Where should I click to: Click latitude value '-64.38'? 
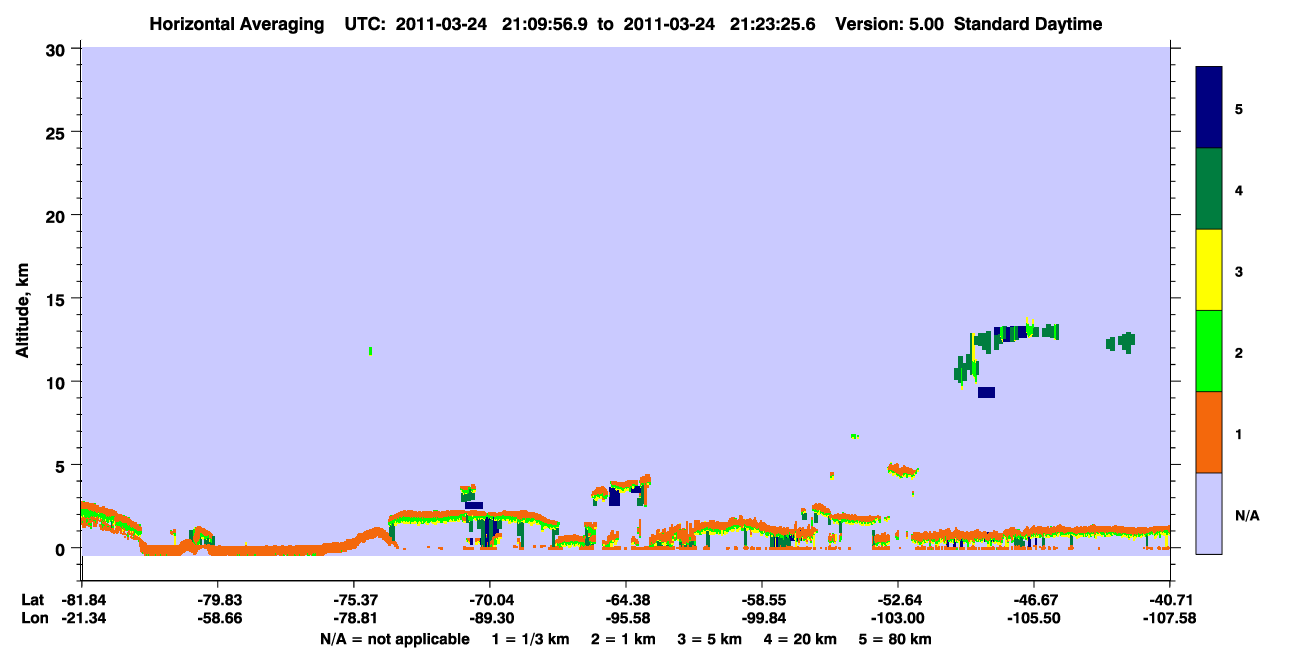click(626, 600)
